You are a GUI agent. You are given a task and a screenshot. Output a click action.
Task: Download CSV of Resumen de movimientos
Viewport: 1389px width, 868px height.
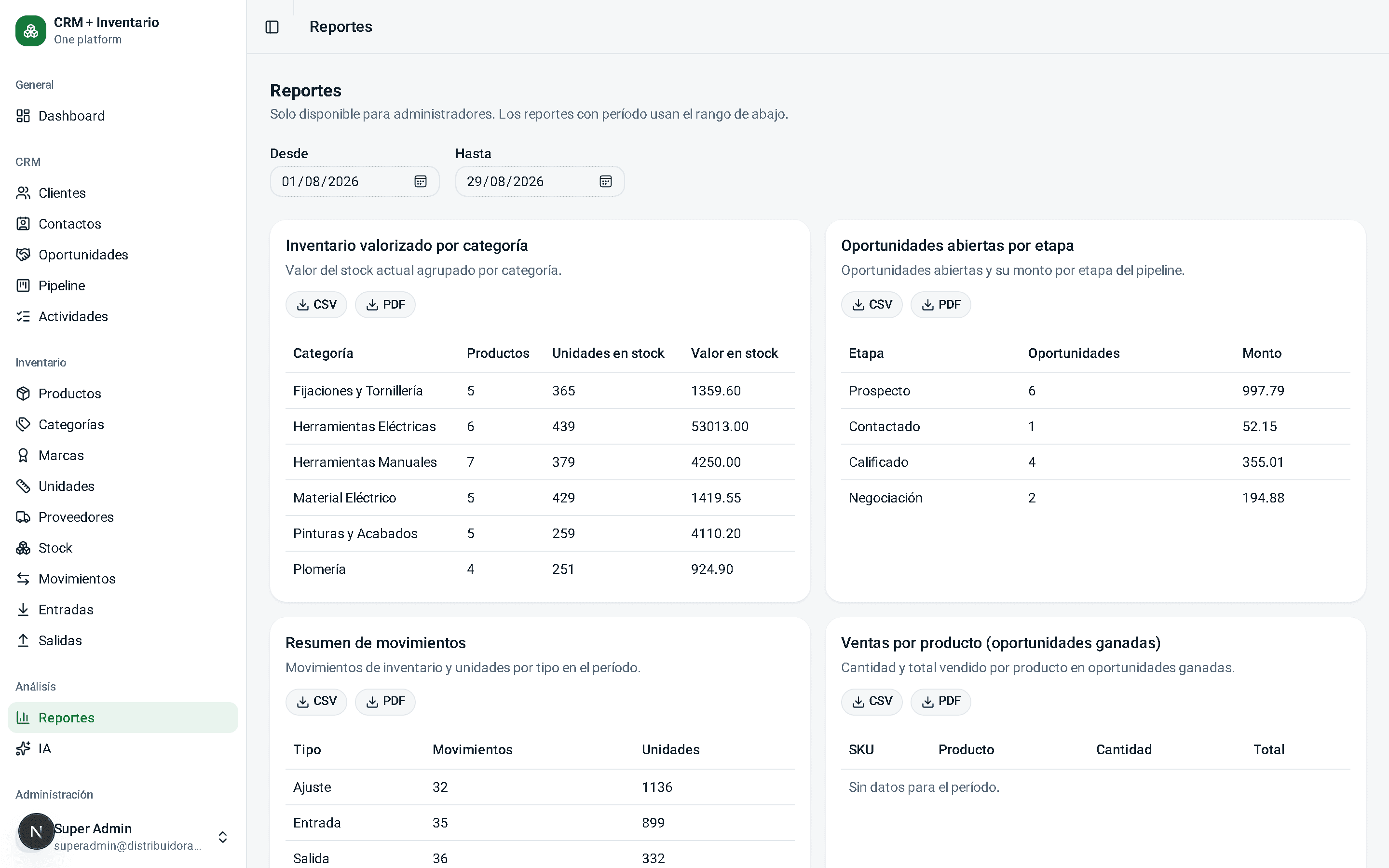click(x=316, y=702)
